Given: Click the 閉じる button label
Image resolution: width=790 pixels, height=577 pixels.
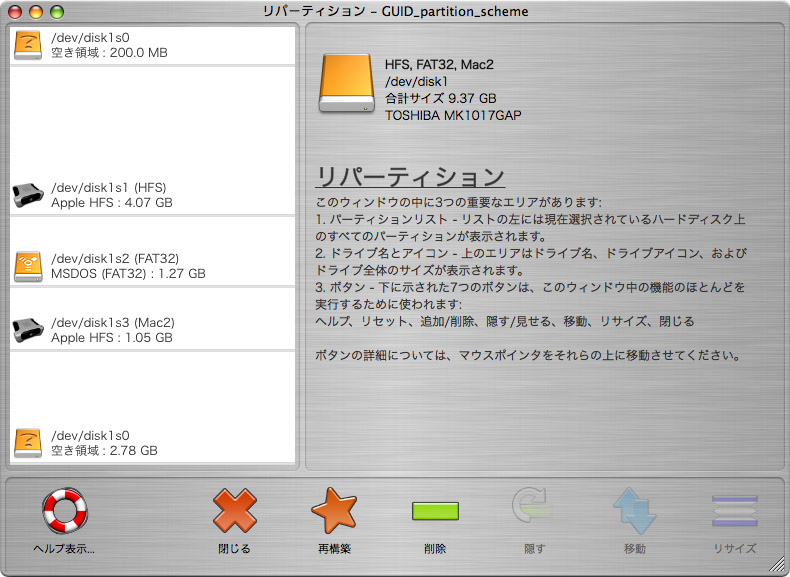Looking at the screenshot, I should pos(234,548).
